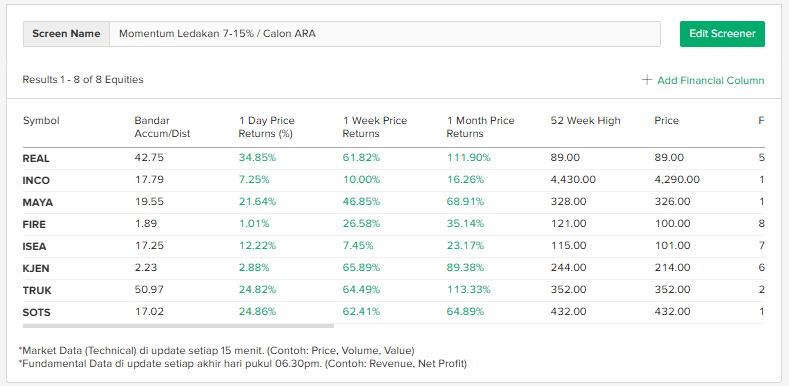Open the REAL stock symbol
Viewport: 789px width, 386px height.
click(x=36, y=159)
